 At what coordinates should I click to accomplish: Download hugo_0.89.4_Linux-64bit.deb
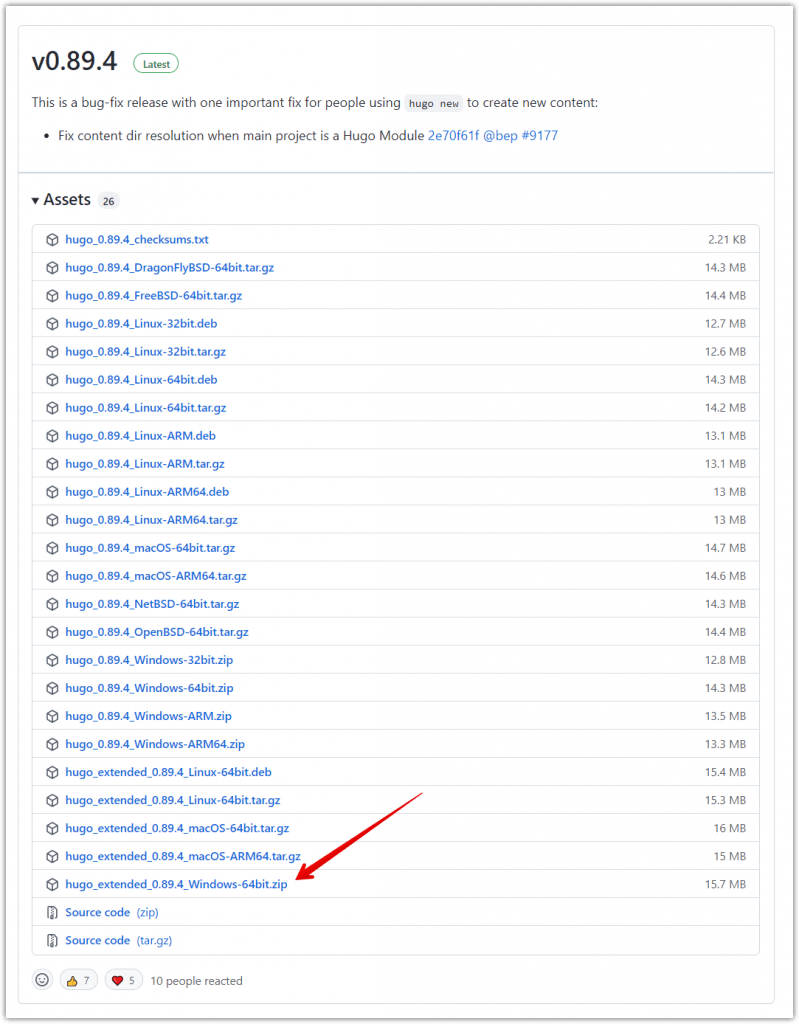tap(141, 380)
